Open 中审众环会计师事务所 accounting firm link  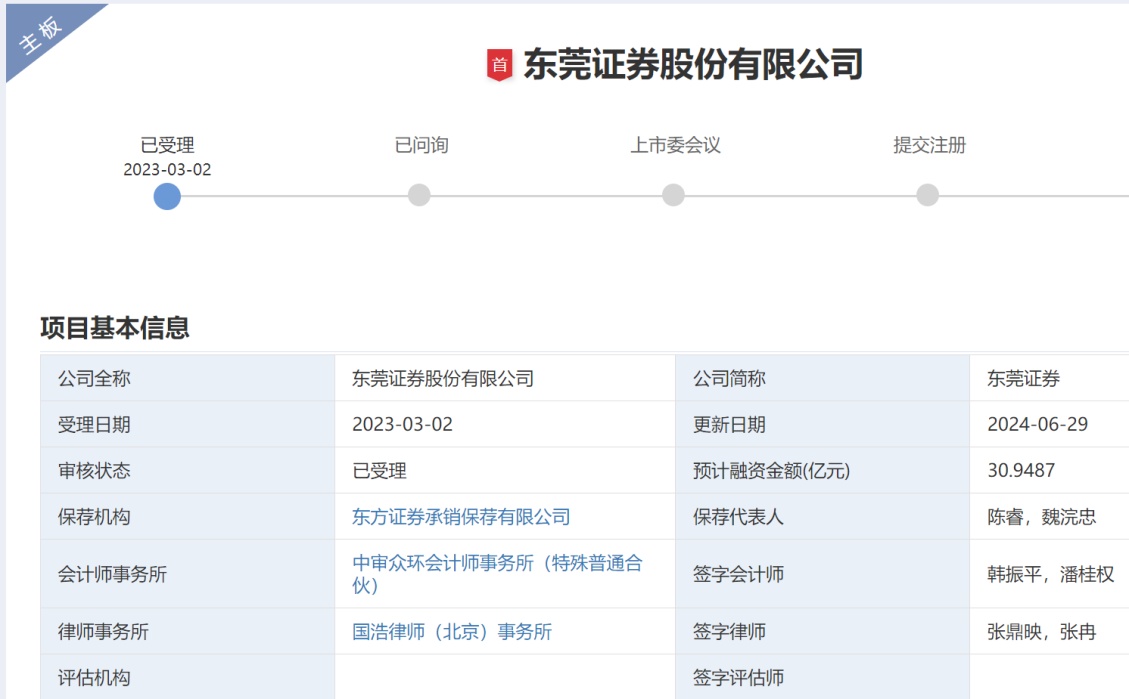pos(497,574)
